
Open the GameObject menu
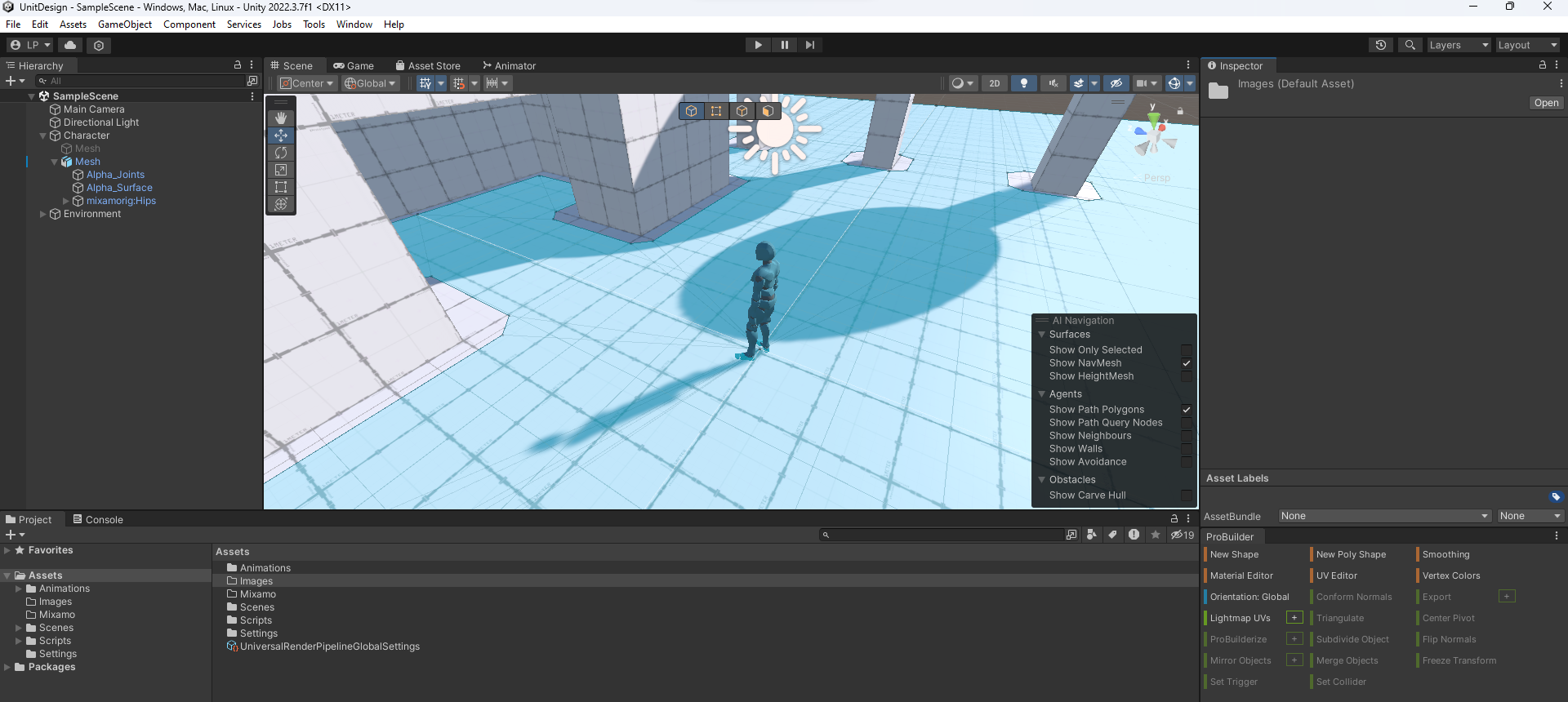125,24
